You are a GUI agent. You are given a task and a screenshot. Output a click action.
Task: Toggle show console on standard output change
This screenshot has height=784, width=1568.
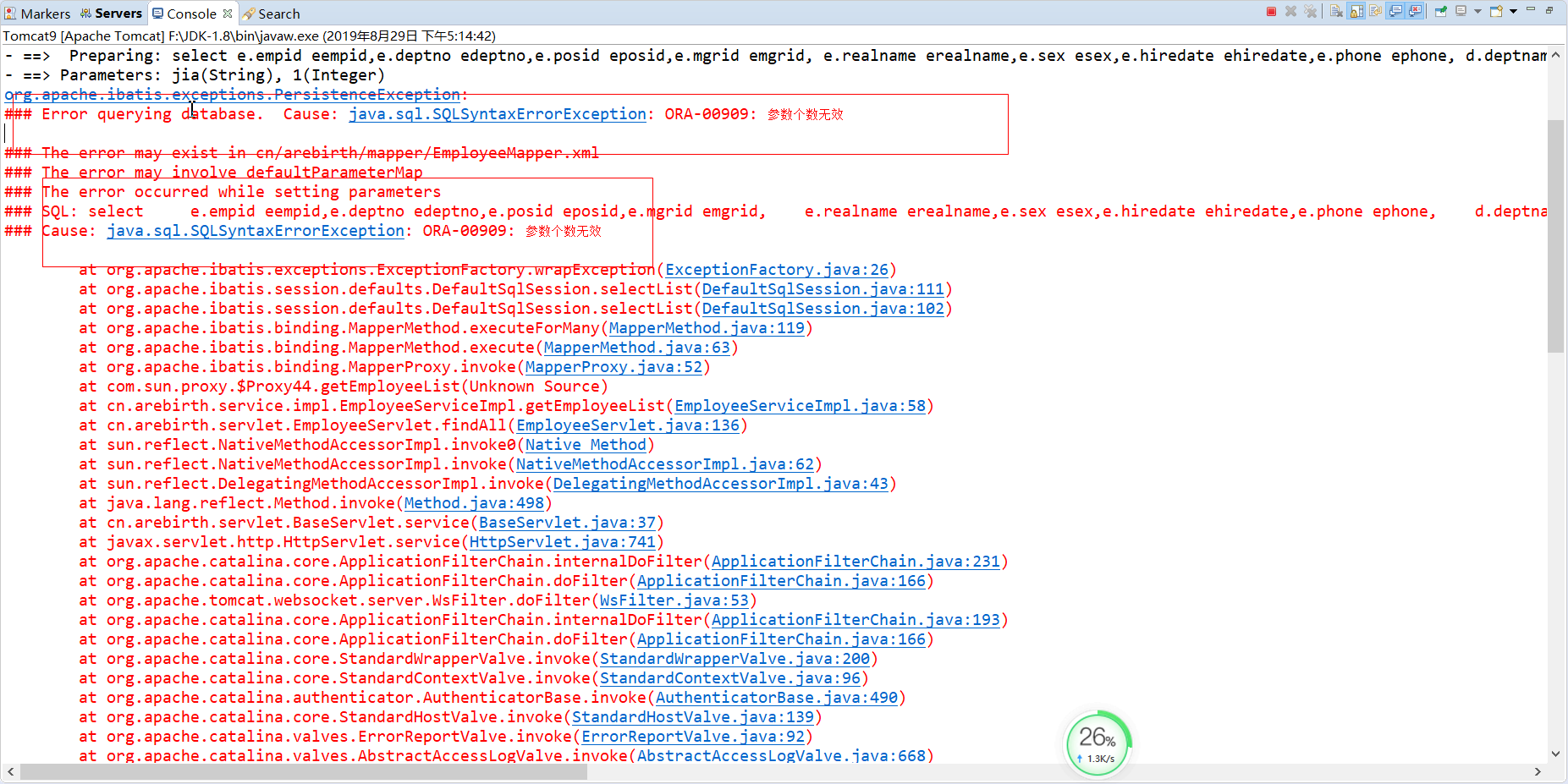1395,11
